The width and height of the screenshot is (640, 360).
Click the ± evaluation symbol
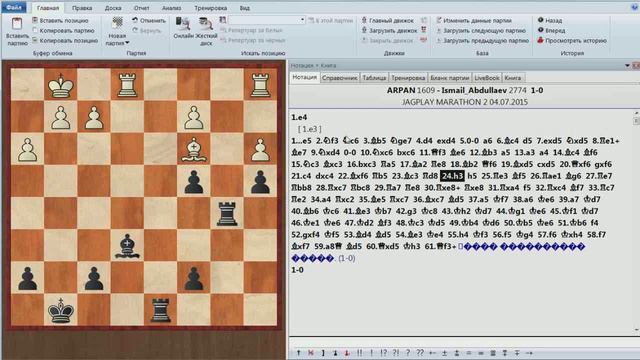click(x=444, y=353)
